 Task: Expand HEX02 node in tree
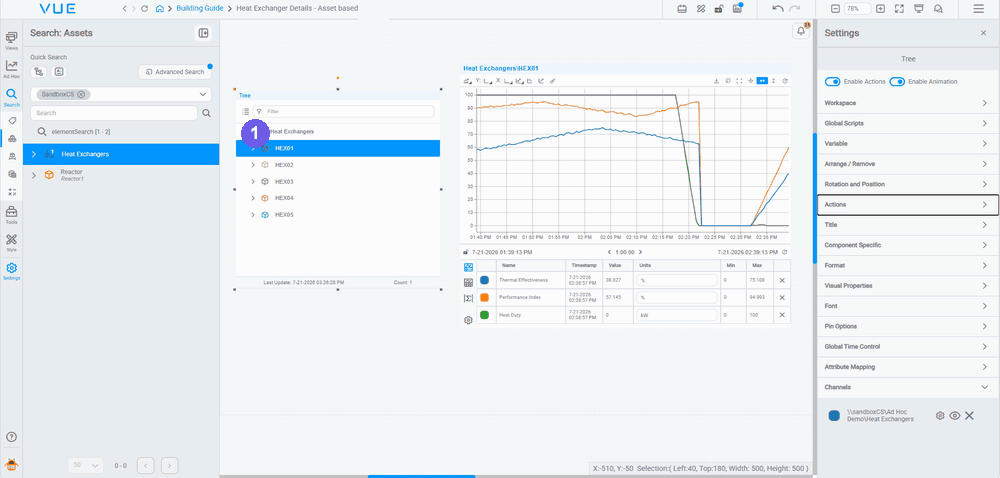(253, 165)
